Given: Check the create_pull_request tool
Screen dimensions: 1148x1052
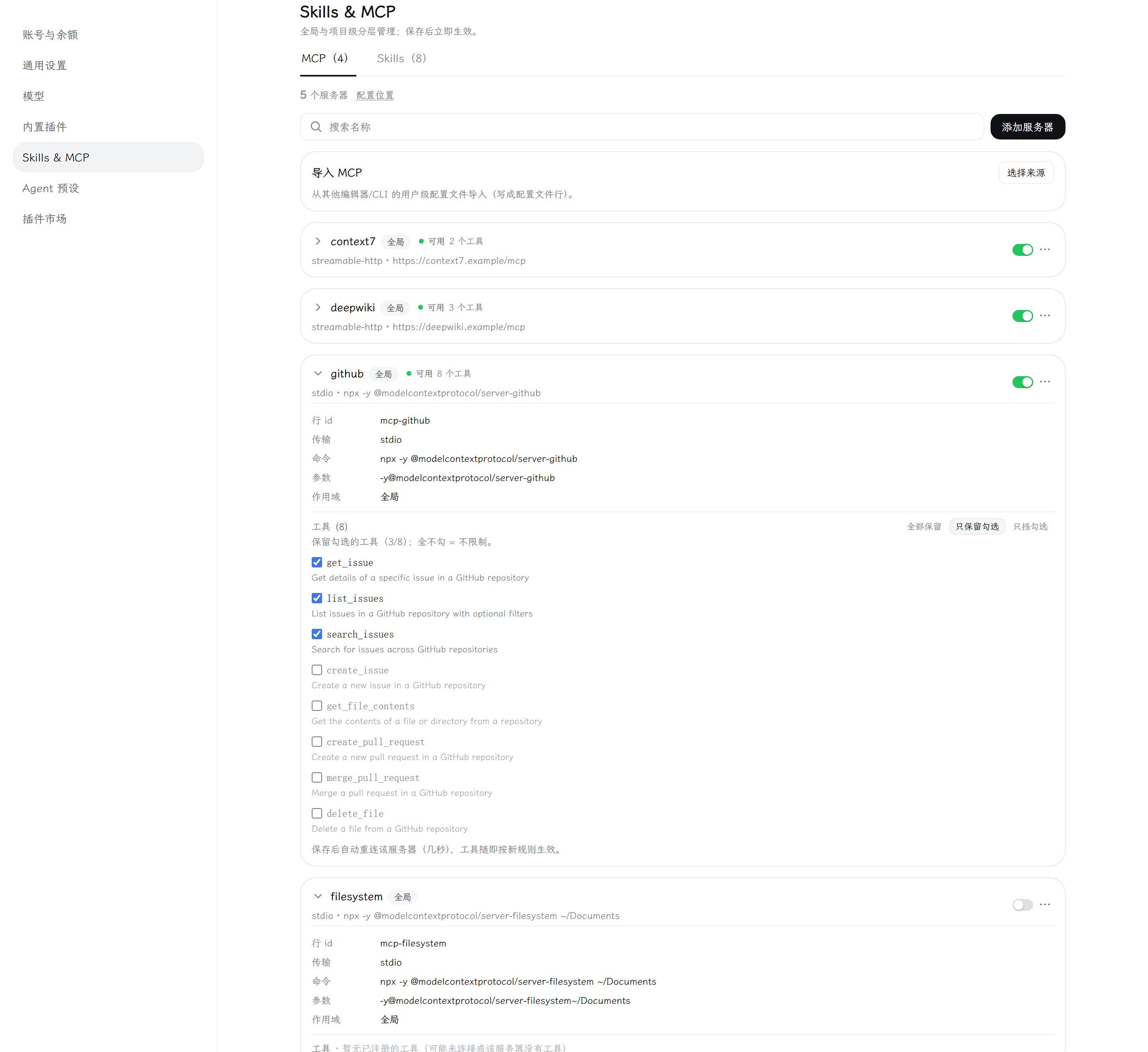Looking at the screenshot, I should pos(316,742).
